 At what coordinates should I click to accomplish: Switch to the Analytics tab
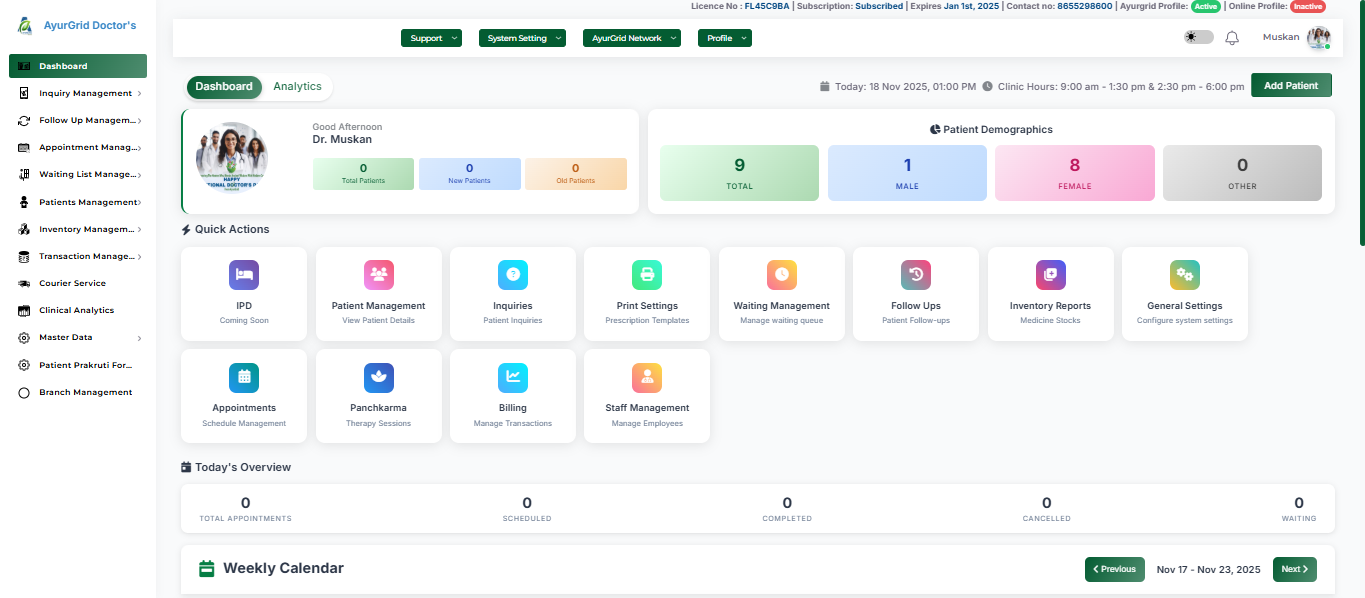[x=296, y=86]
